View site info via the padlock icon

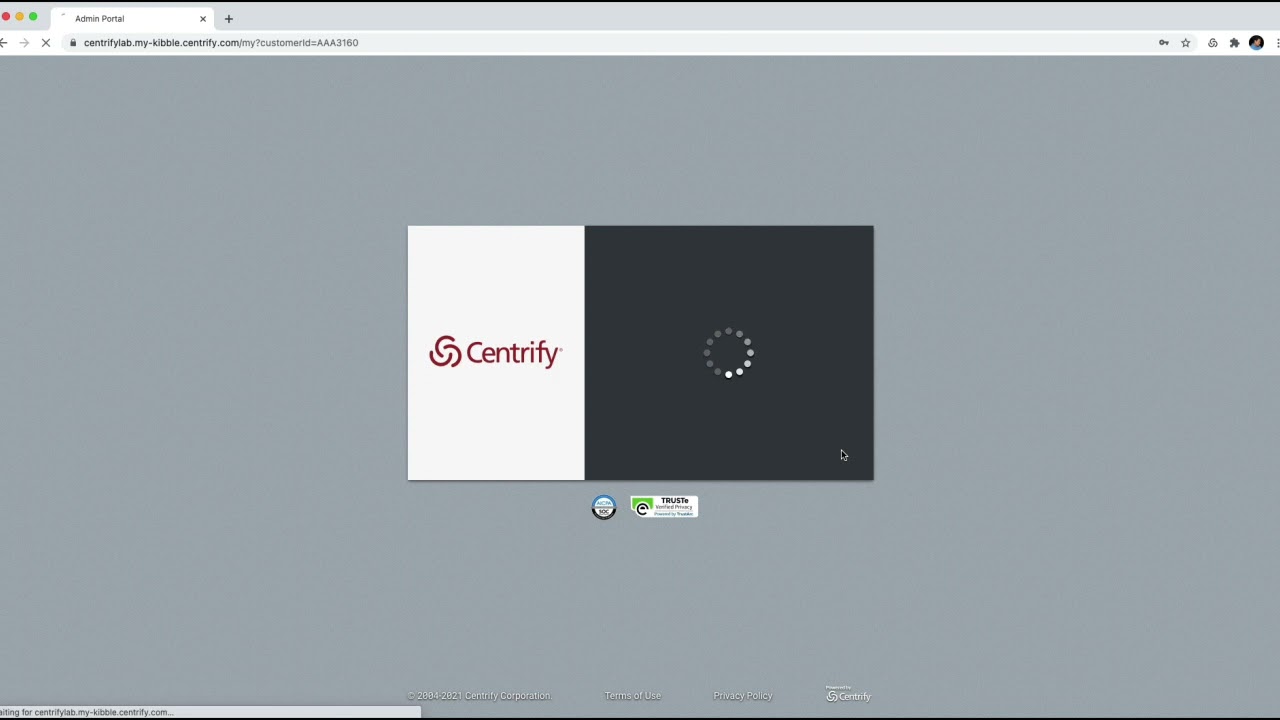tap(73, 43)
